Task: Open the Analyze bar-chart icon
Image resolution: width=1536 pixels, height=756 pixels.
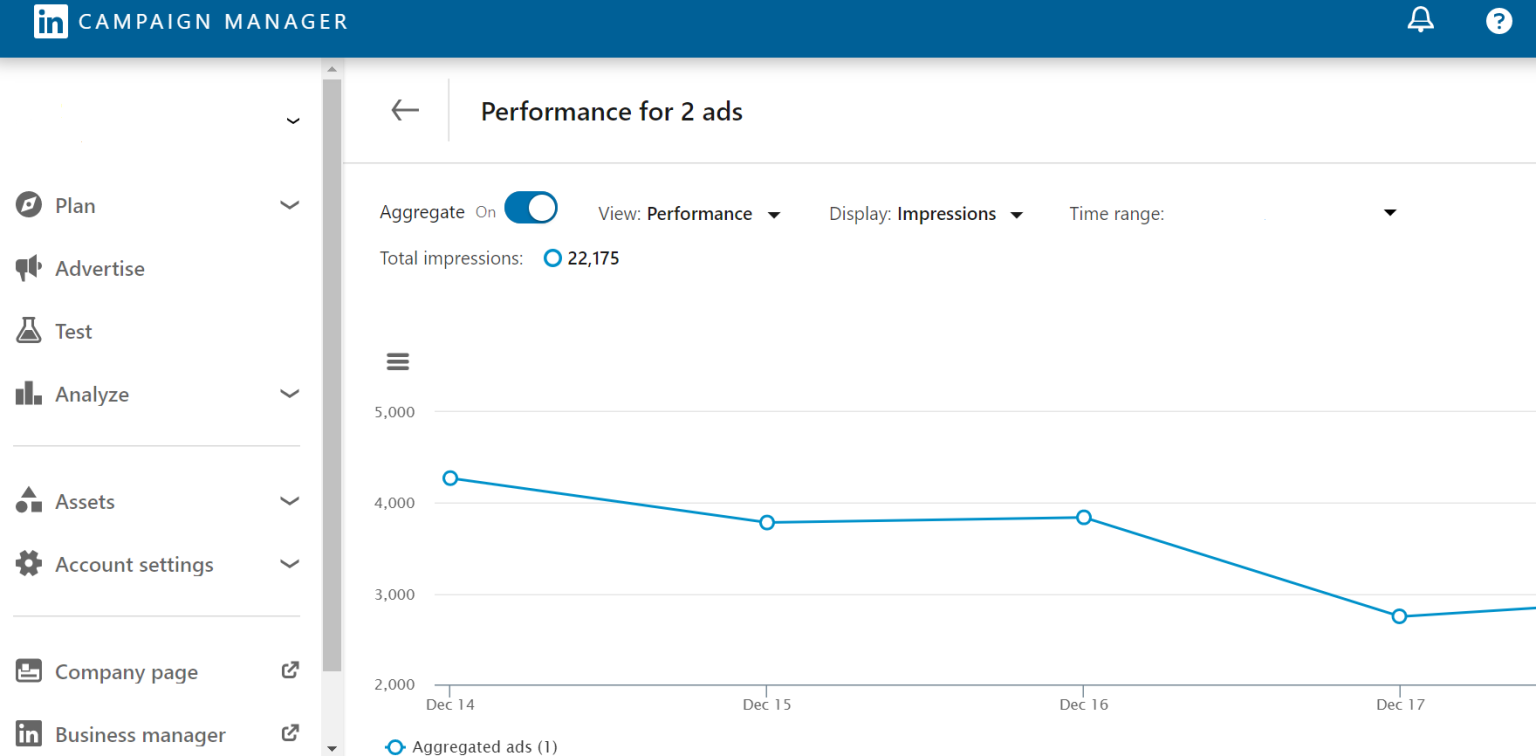Action: (x=27, y=393)
